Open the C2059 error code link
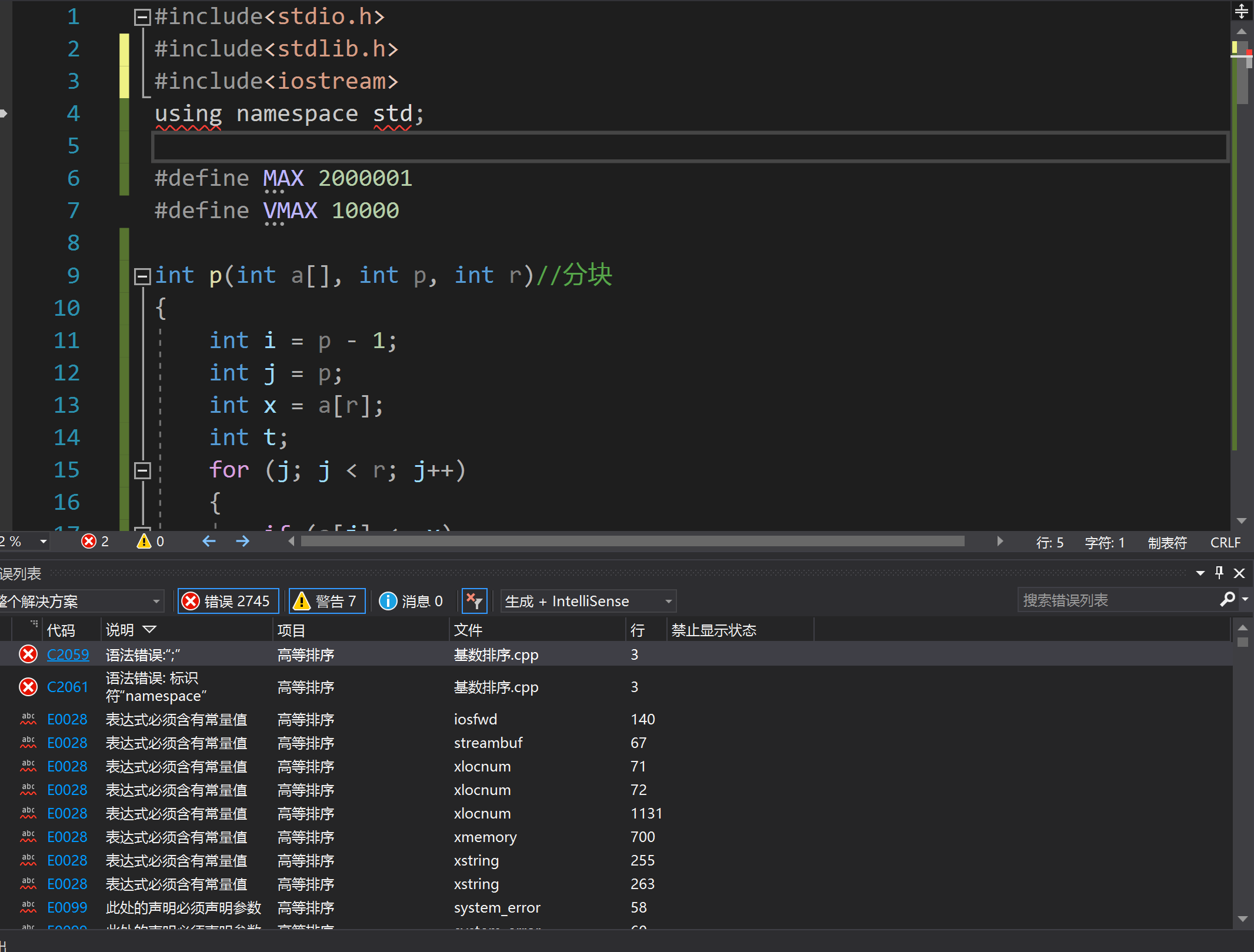The width and height of the screenshot is (1254, 952). (x=68, y=654)
